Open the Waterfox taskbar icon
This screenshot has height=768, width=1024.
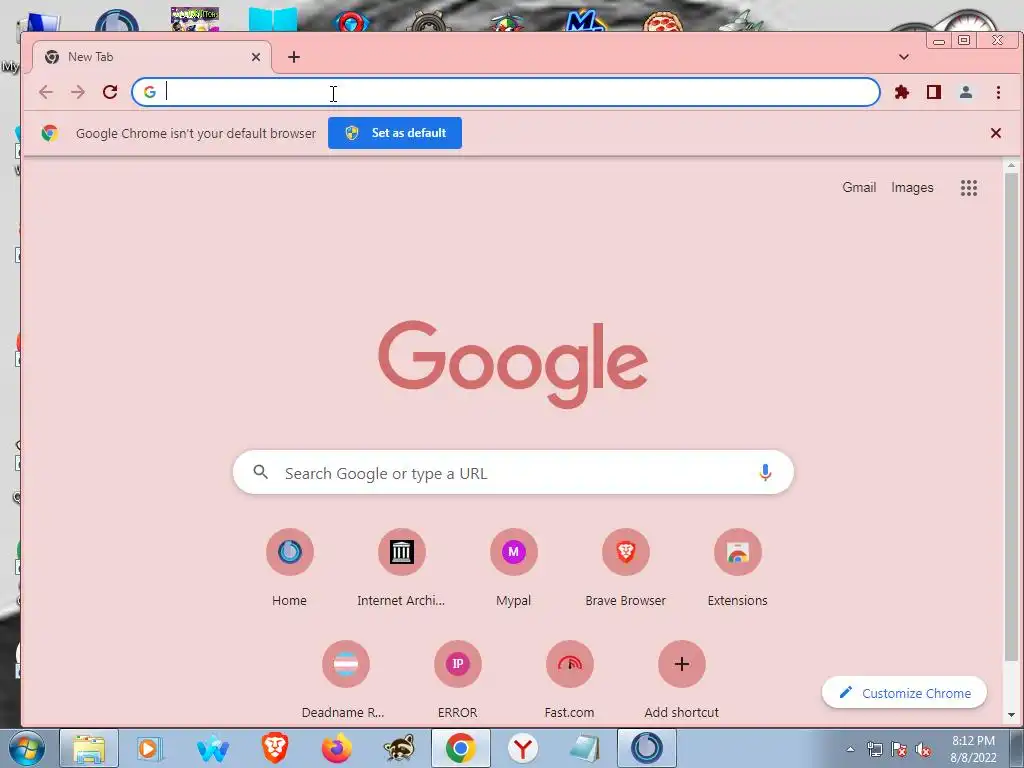coord(212,748)
